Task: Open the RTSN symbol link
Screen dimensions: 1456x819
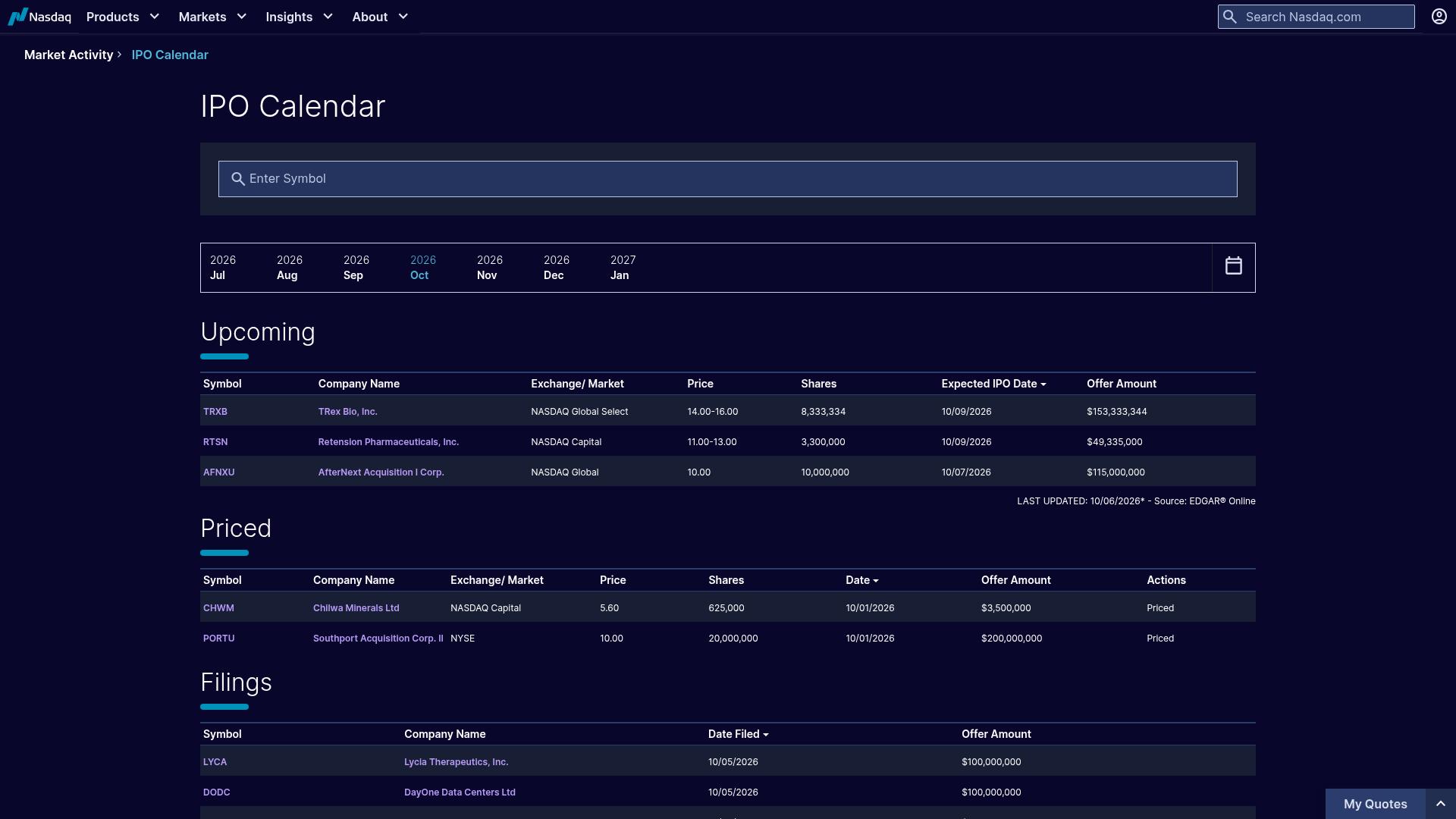Action: 215,442
